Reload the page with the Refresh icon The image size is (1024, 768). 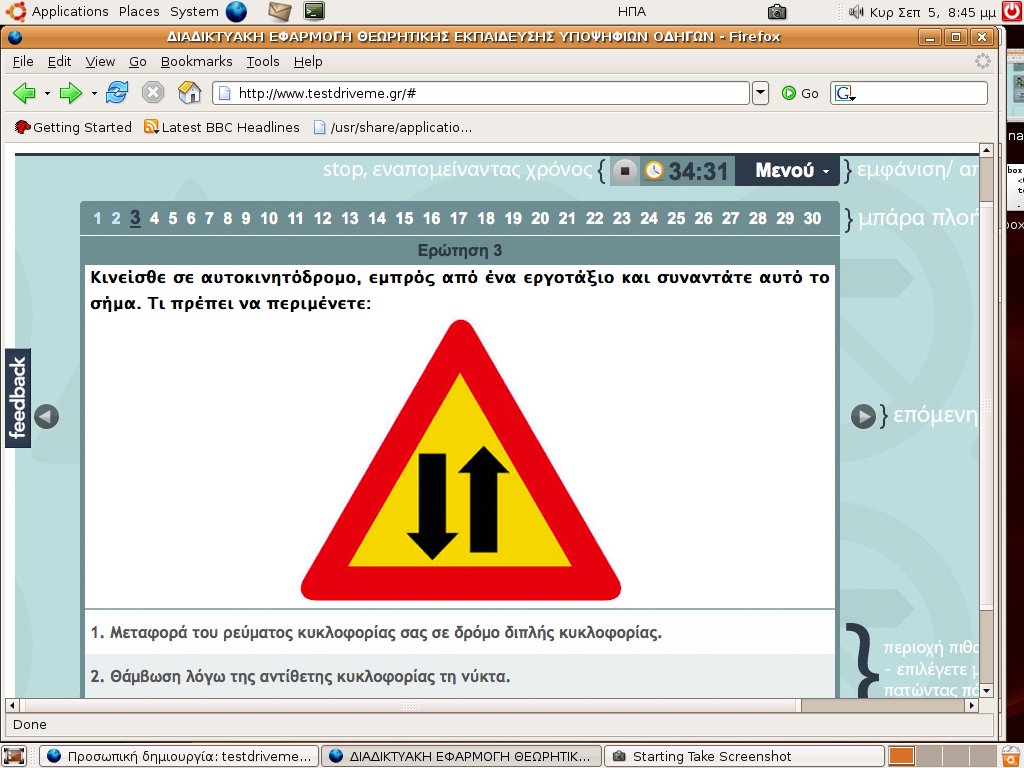(x=117, y=93)
